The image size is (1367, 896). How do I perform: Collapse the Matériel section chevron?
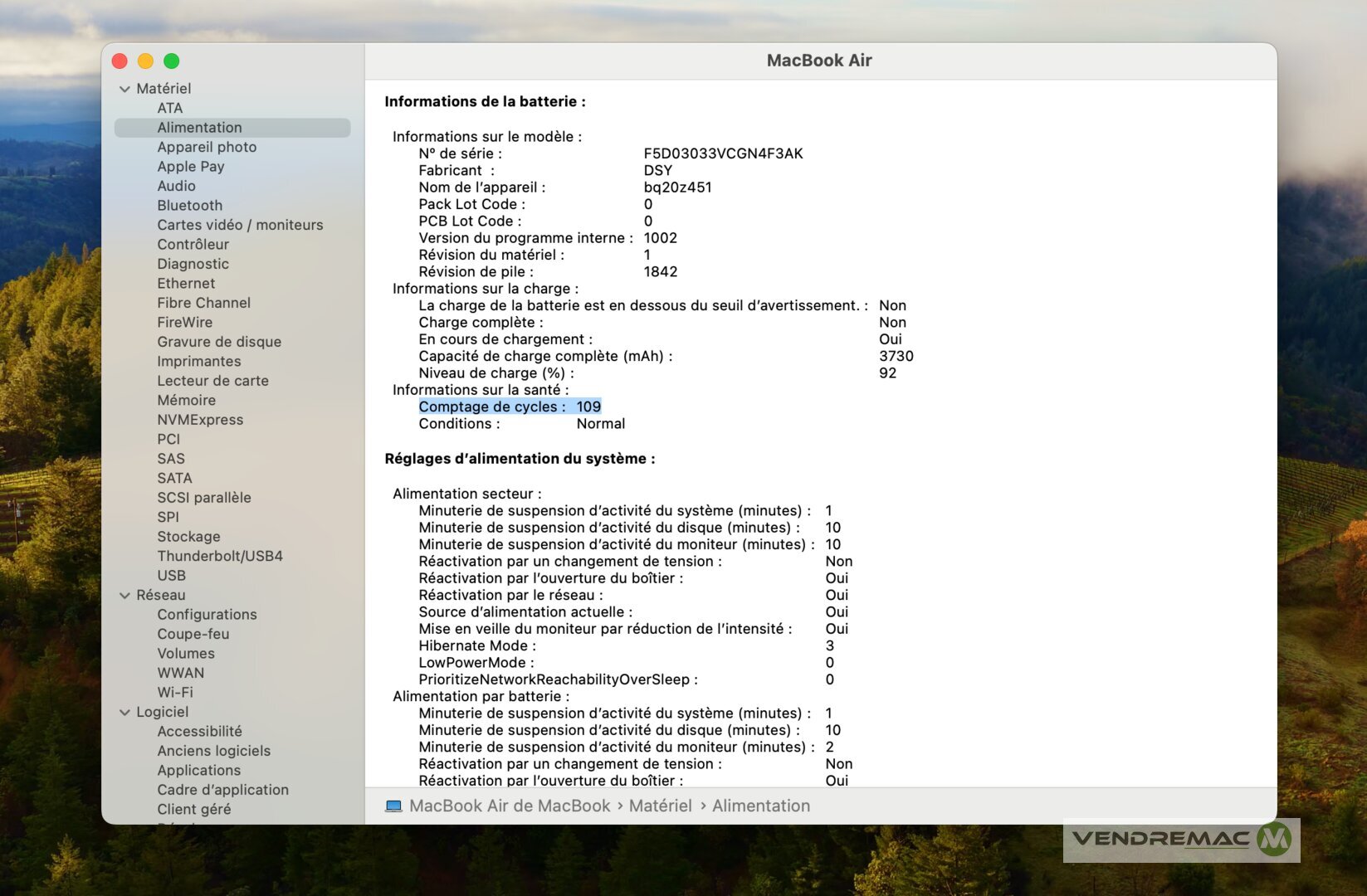click(x=124, y=89)
